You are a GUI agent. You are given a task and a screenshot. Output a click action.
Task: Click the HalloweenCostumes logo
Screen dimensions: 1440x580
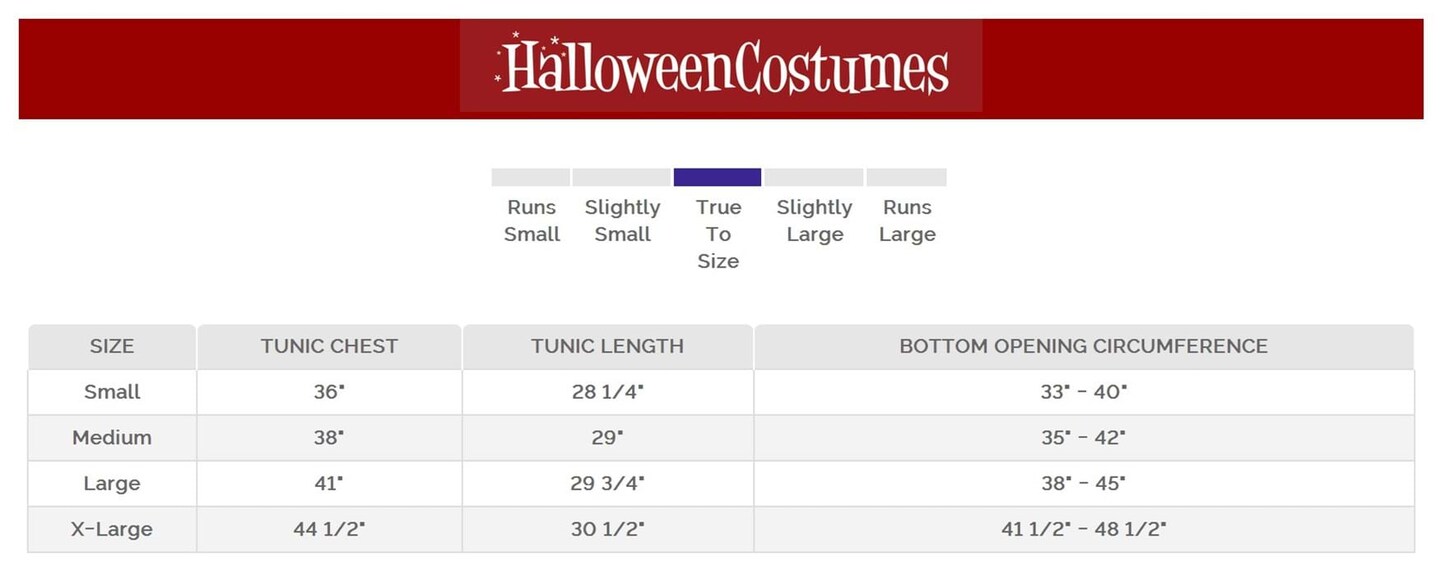[721, 66]
